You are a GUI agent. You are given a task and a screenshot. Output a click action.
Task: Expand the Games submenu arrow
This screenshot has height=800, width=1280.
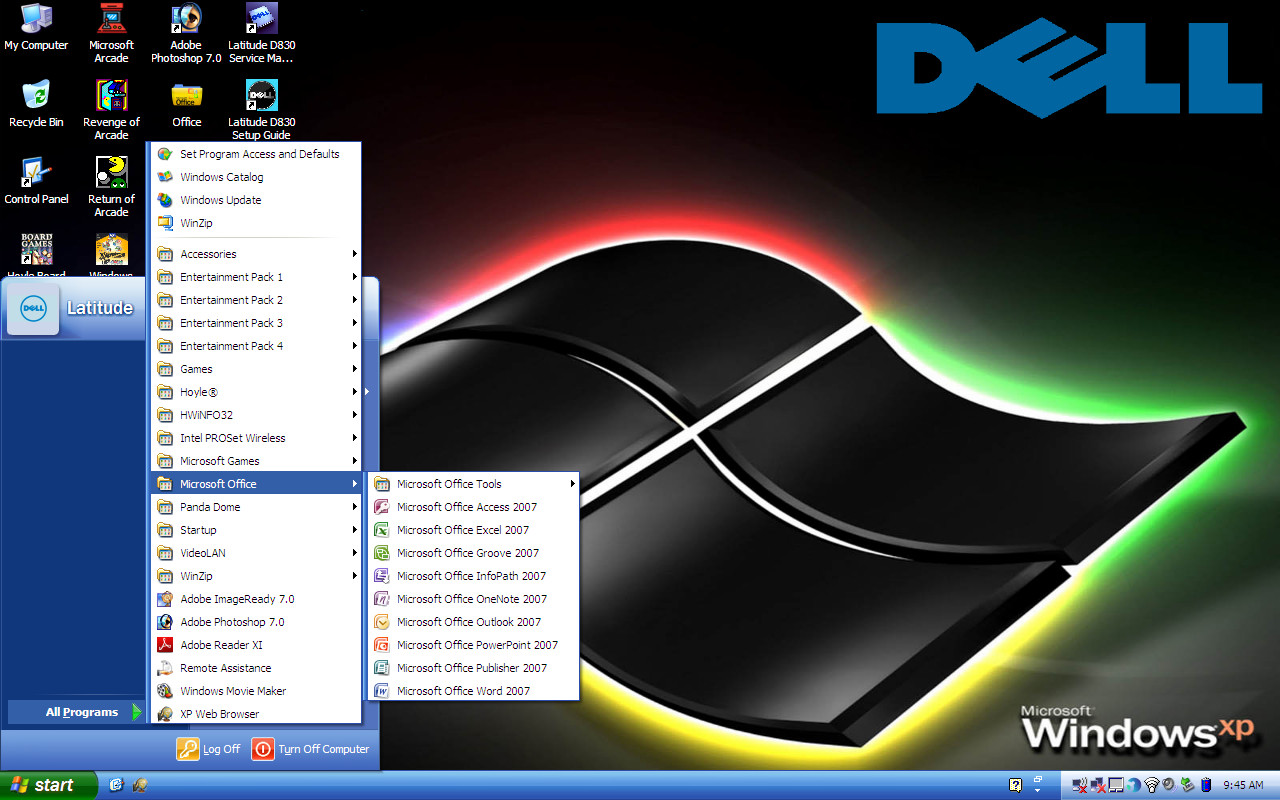(355, 369)
